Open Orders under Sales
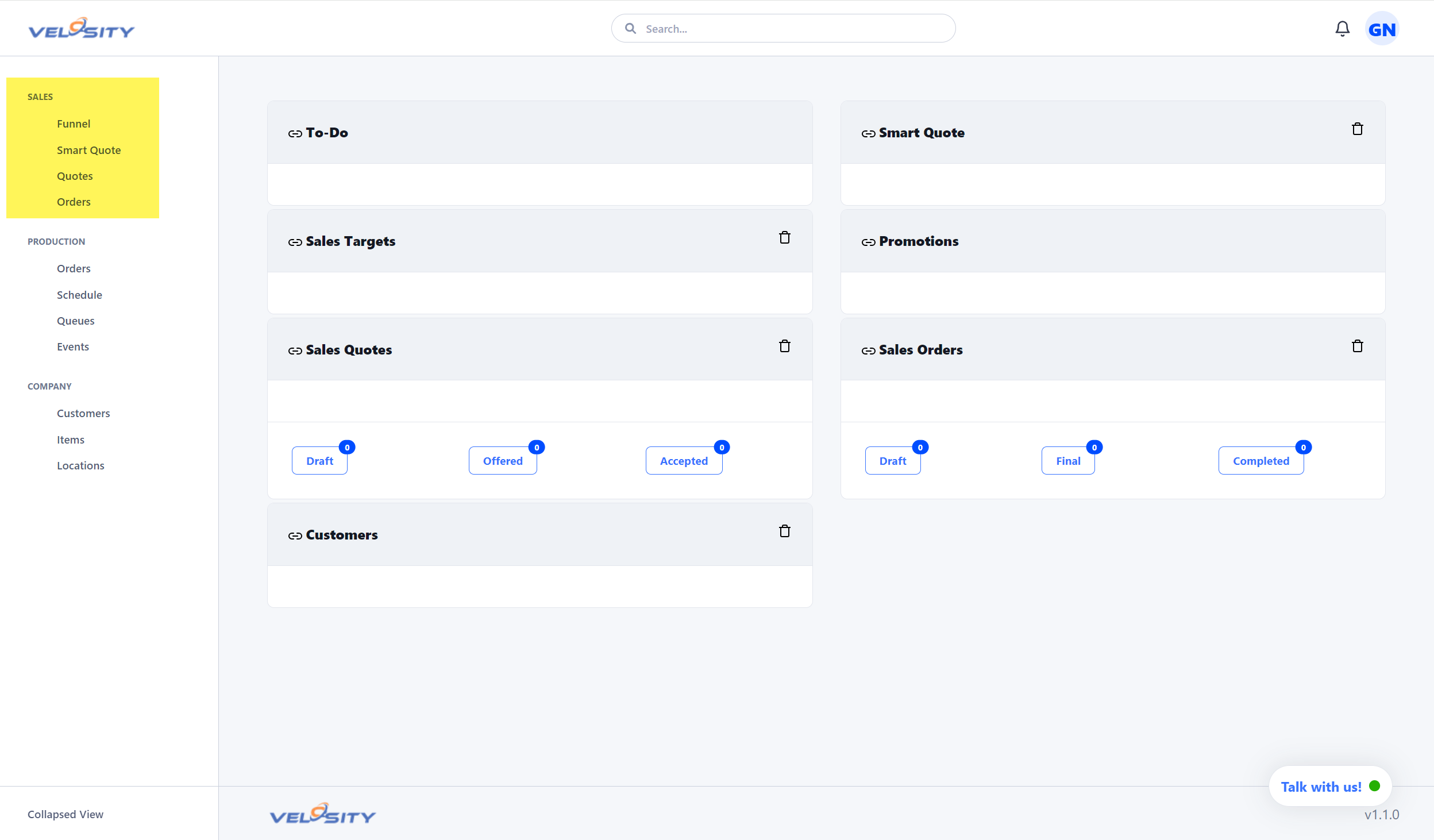 tap(74, 202)
